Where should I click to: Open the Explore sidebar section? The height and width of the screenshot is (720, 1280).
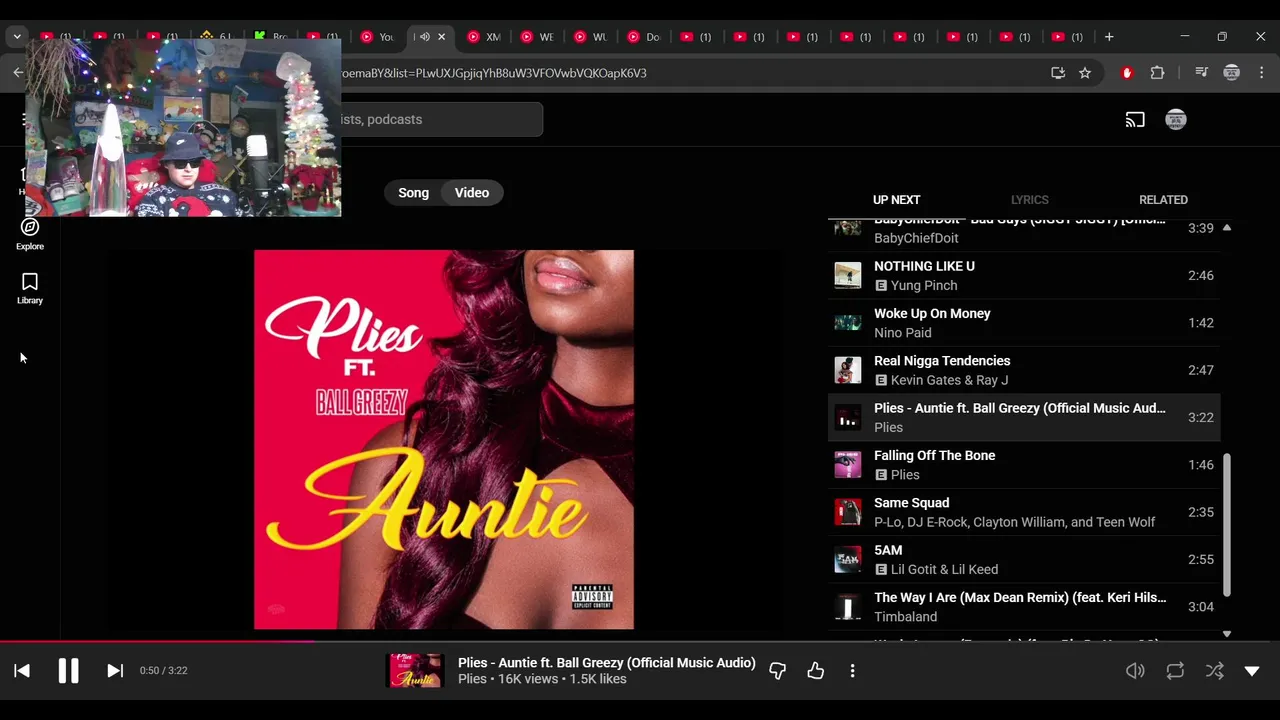pyautogui.click(x=30, y=234)
